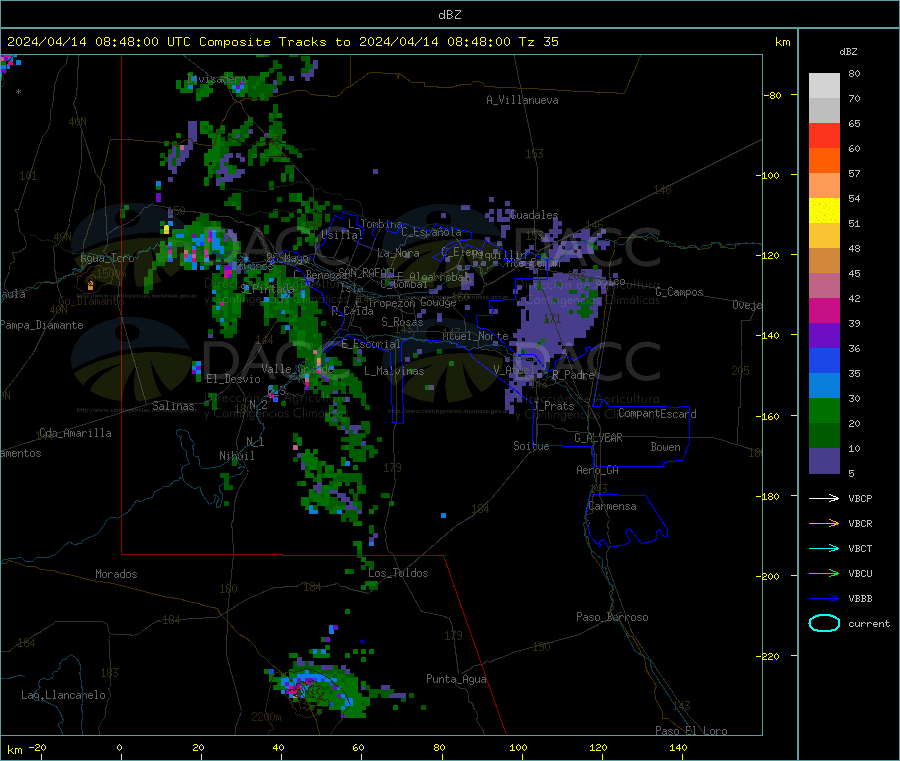Select the red 60-65 dBZ legend swatch

[x=824, y=135]
